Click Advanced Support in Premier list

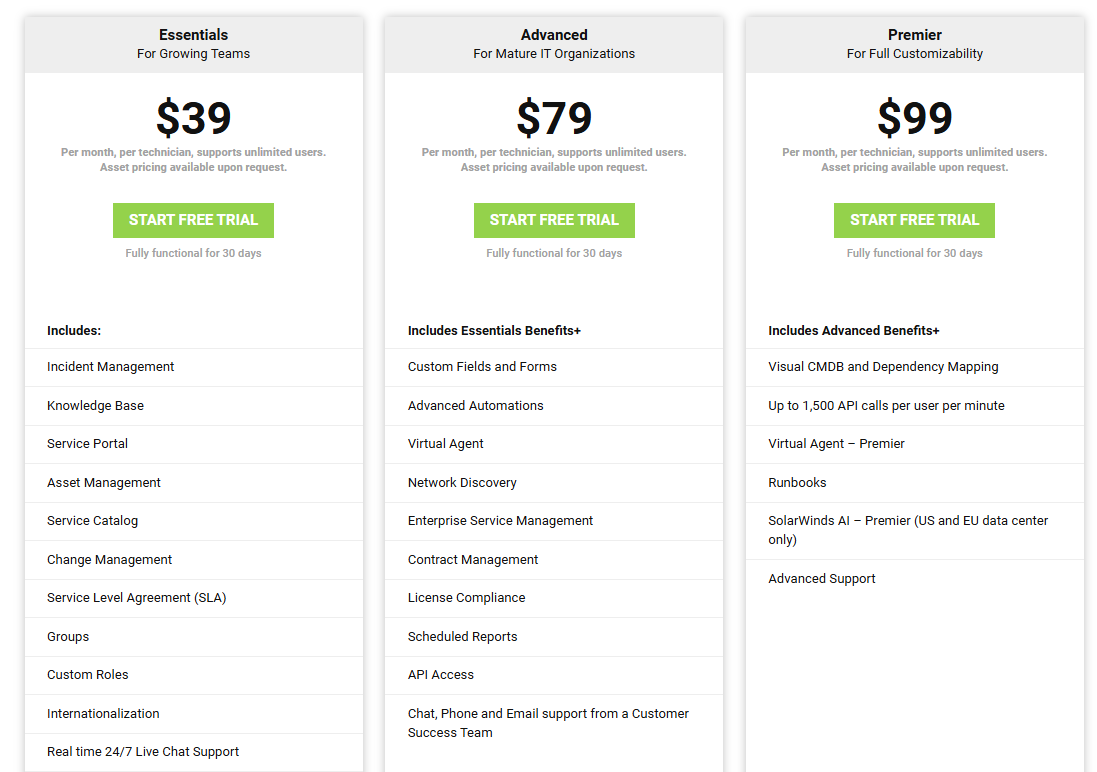coord(822,579)
